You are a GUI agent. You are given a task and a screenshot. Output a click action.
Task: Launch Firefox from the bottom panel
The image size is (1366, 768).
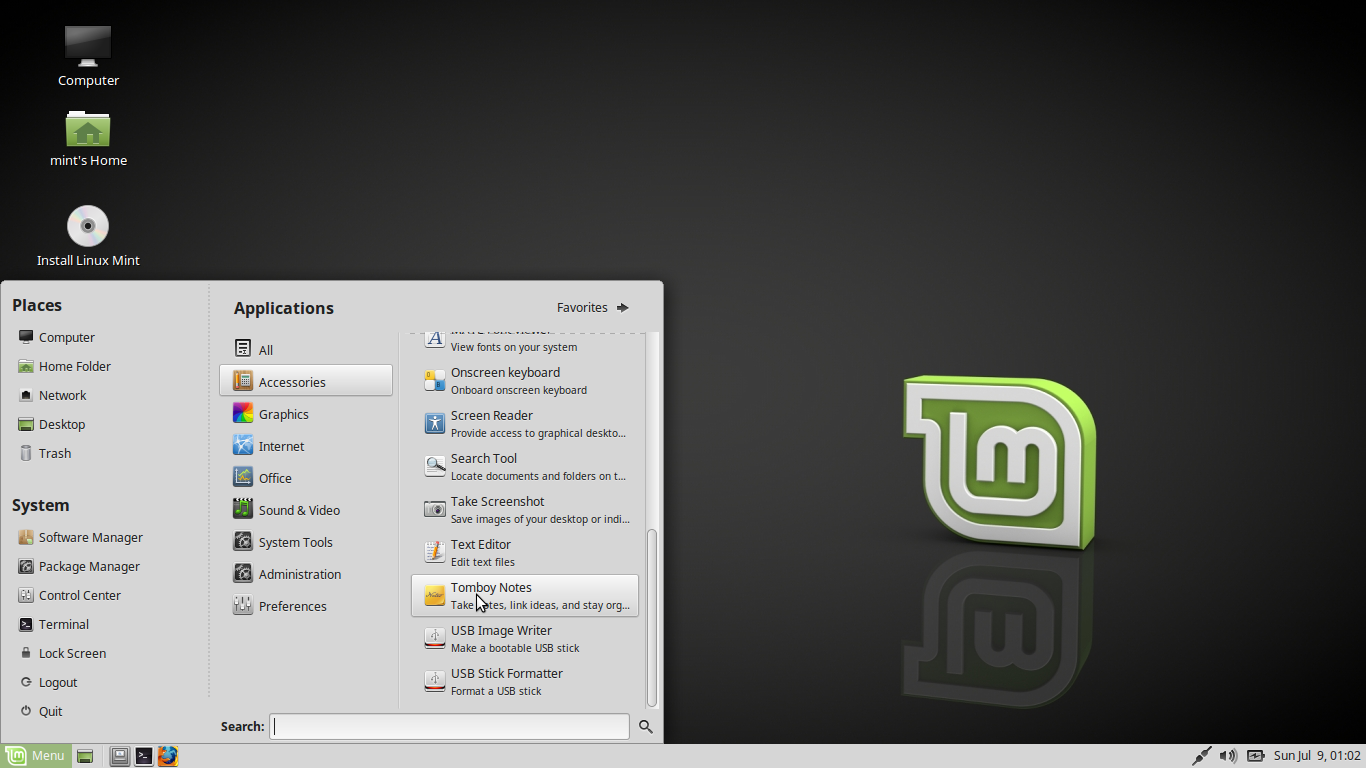[168, 756]
